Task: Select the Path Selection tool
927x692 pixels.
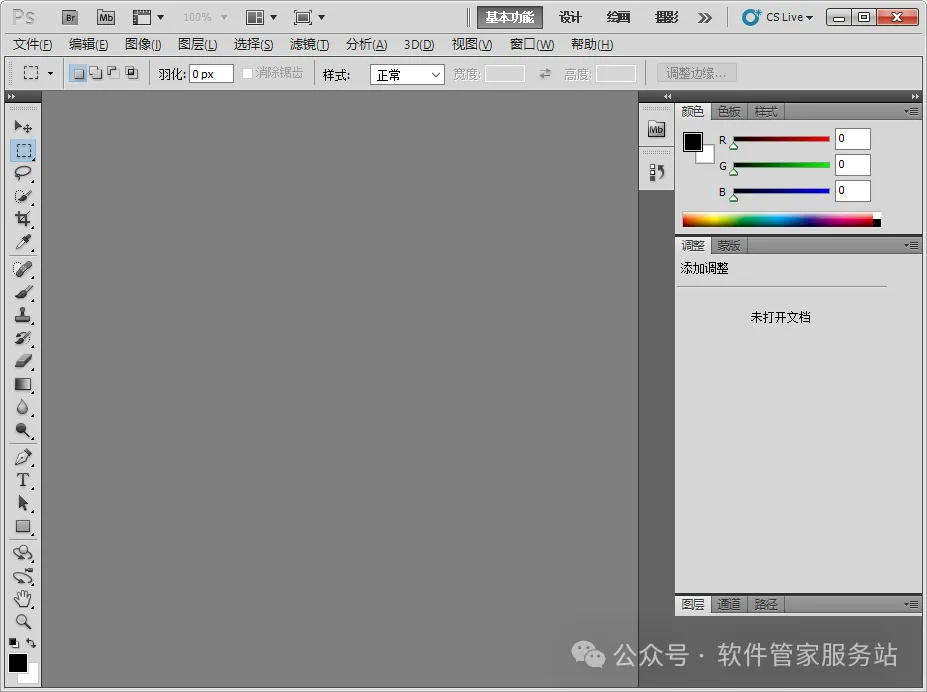Action: [x=23, y=503]
